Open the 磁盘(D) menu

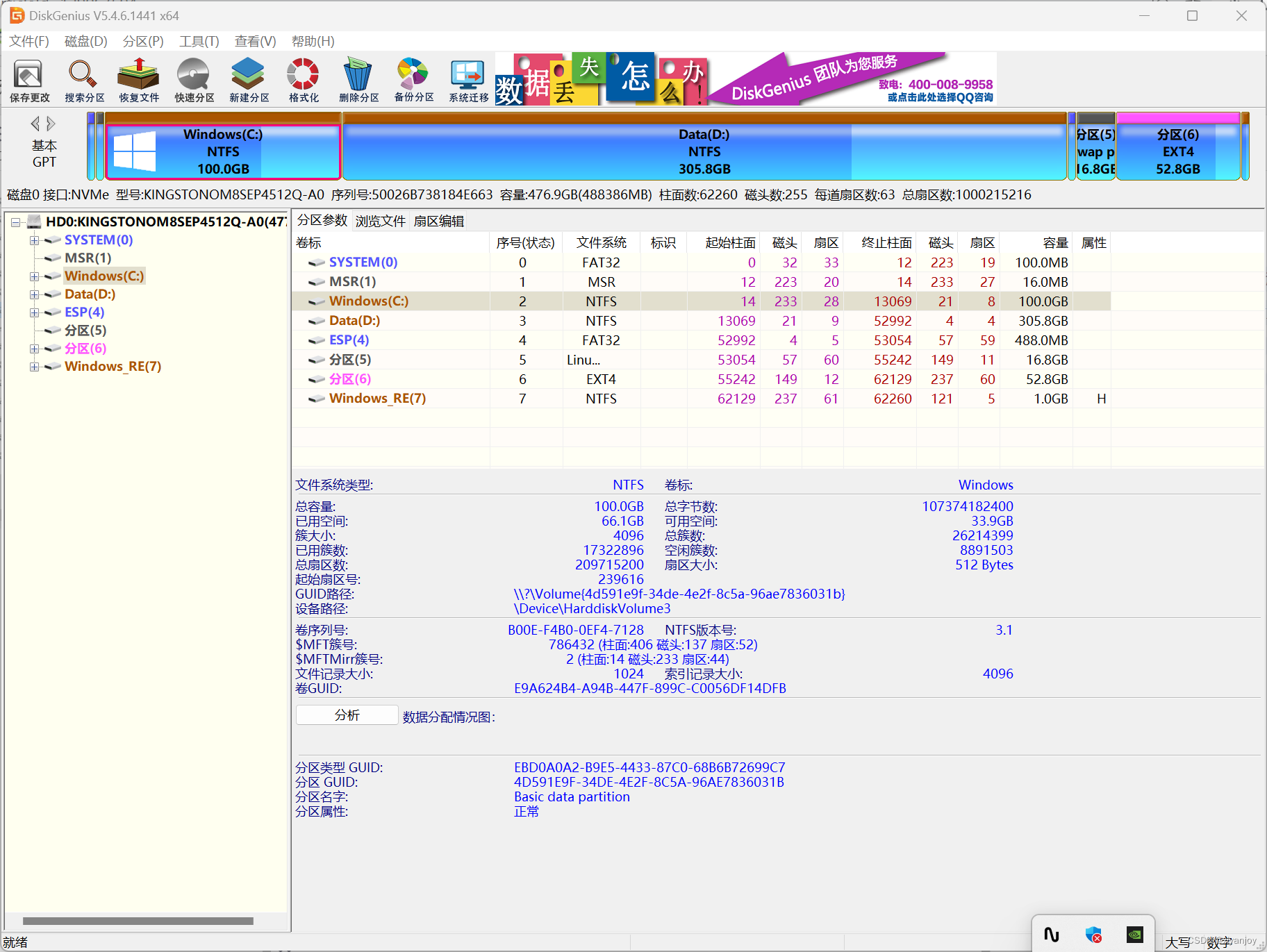coord(86,41)
